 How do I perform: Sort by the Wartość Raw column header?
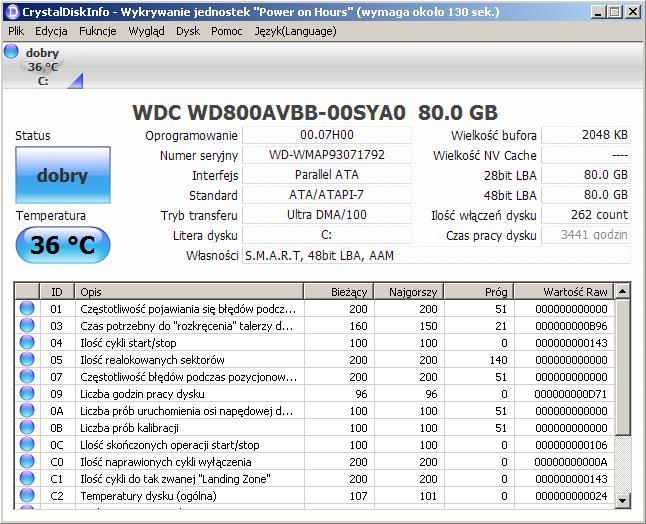564,292
